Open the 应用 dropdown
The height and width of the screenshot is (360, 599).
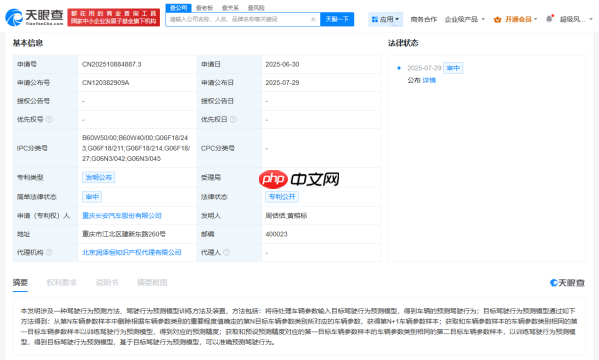[x=385, y=19]
